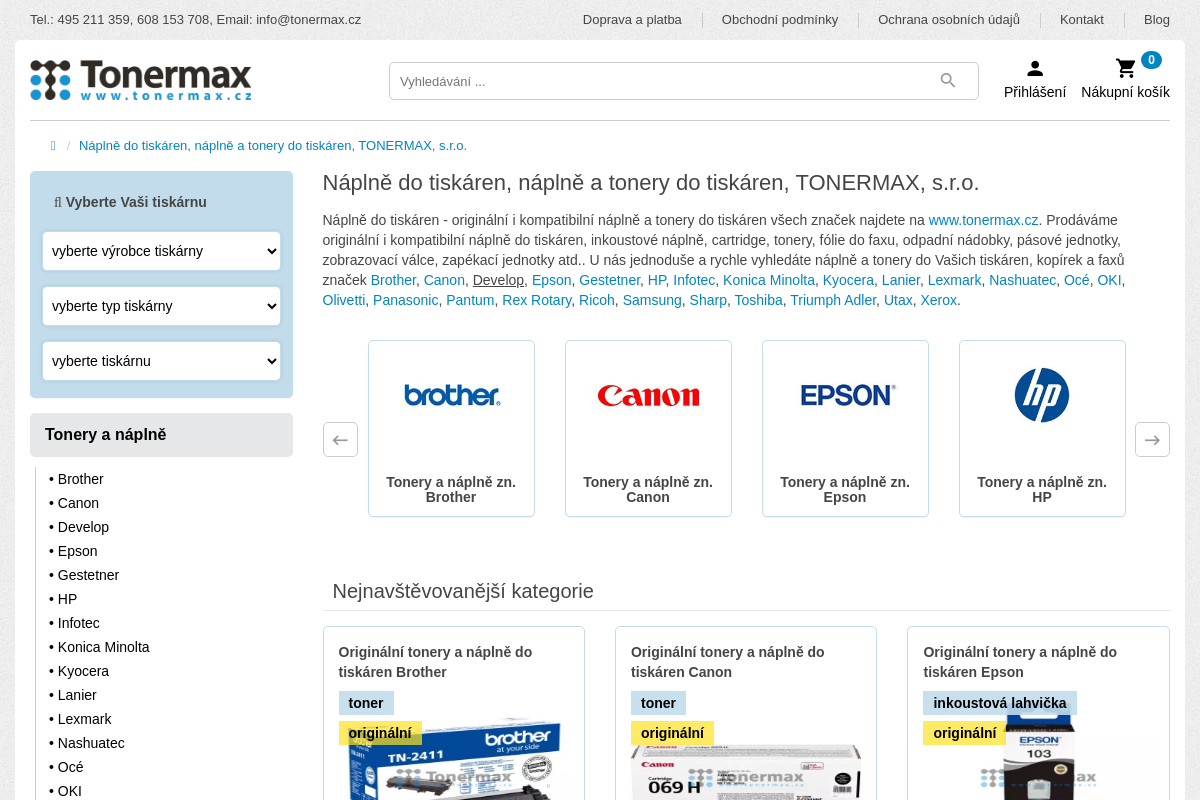Click the search magnifier icon
The height and width of the screenshot is (800, 1200).
pyautogui.click(x=948, y=81)
